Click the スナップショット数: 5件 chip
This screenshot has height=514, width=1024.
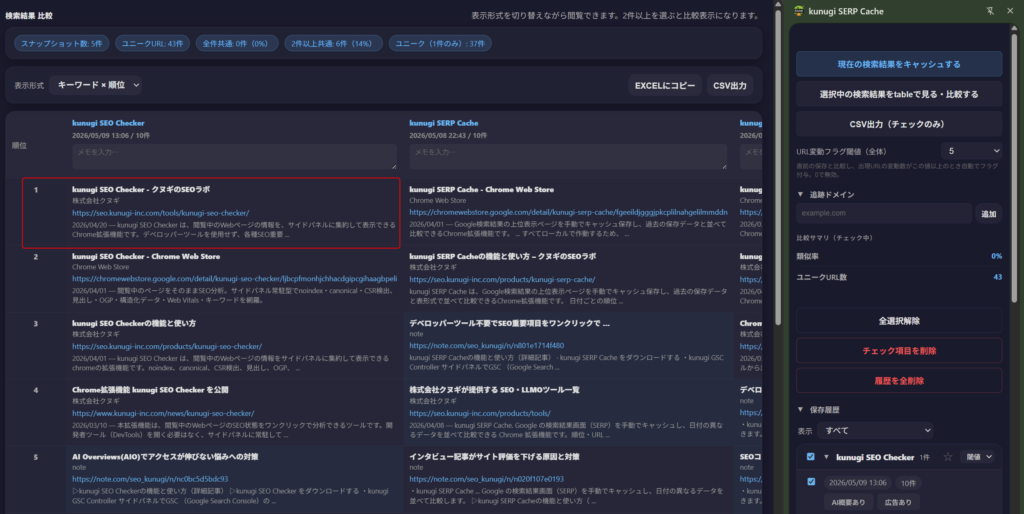point(61,44)
